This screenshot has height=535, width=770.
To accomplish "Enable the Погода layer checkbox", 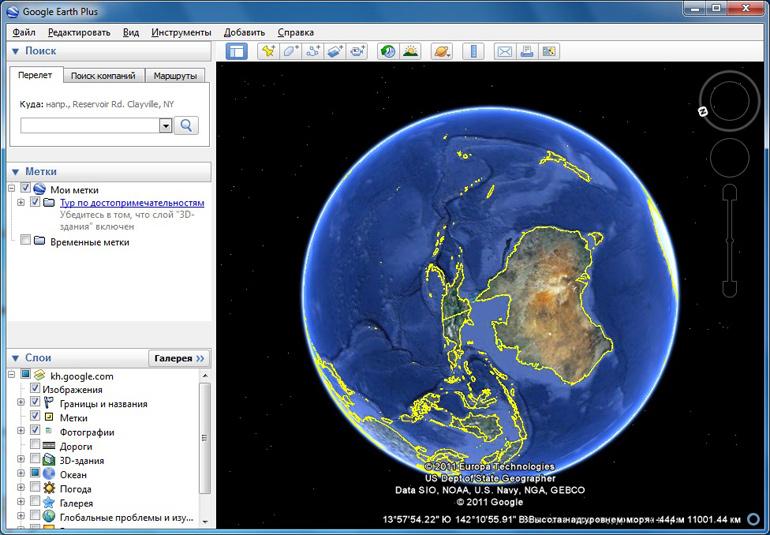I will point(35,488).
